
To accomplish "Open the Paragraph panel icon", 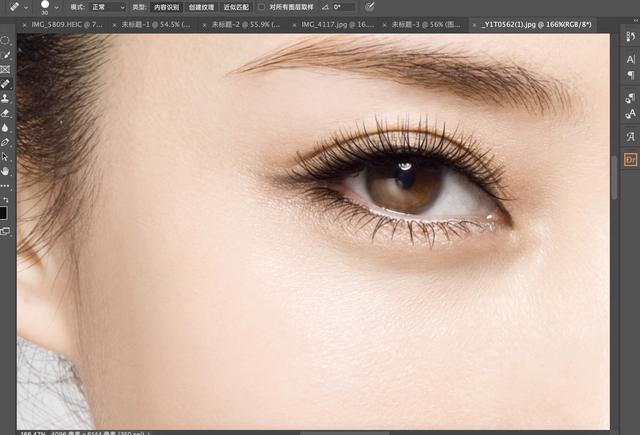I will click(631, 75).
